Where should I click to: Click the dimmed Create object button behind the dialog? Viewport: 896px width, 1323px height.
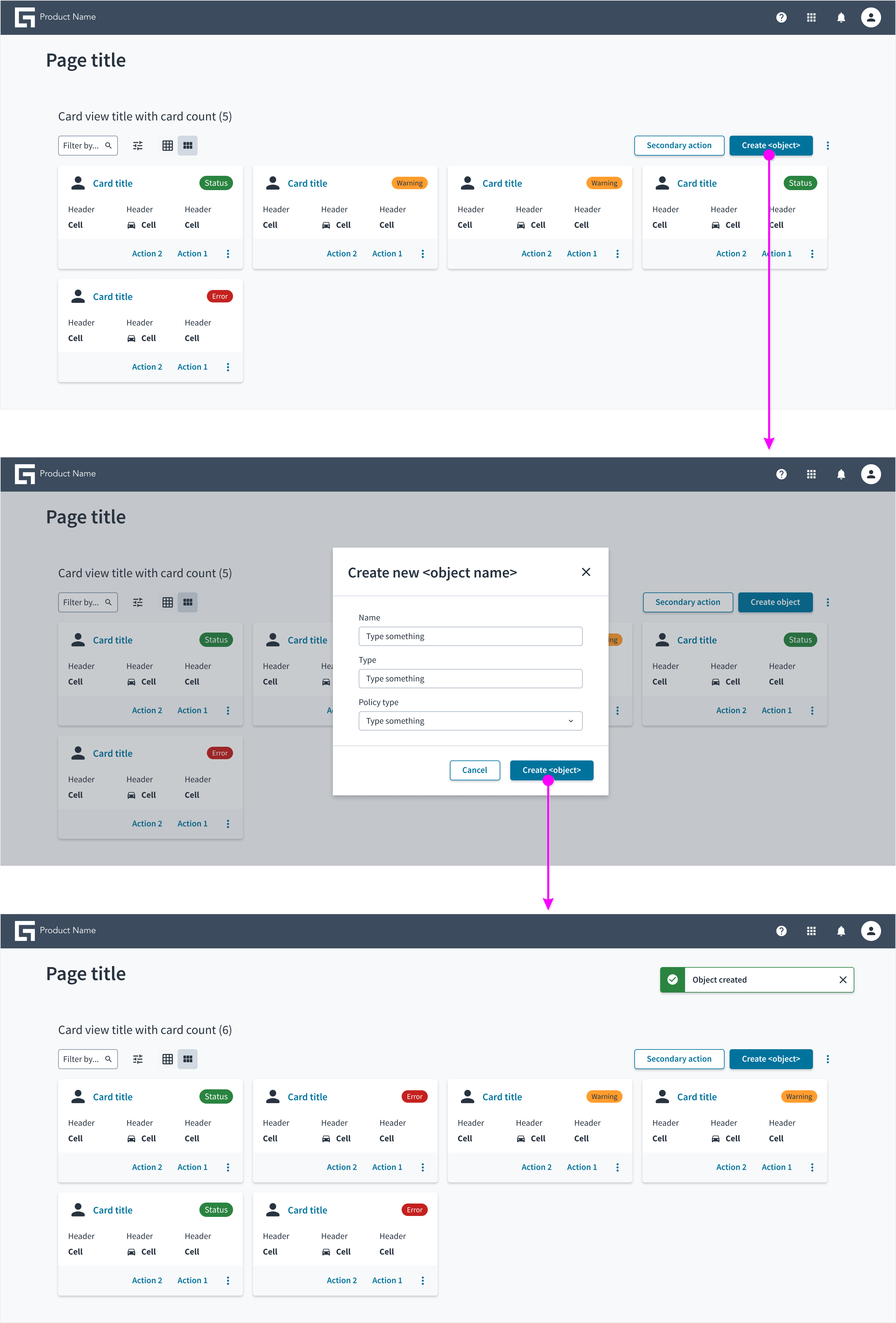[x=775, y=602]
